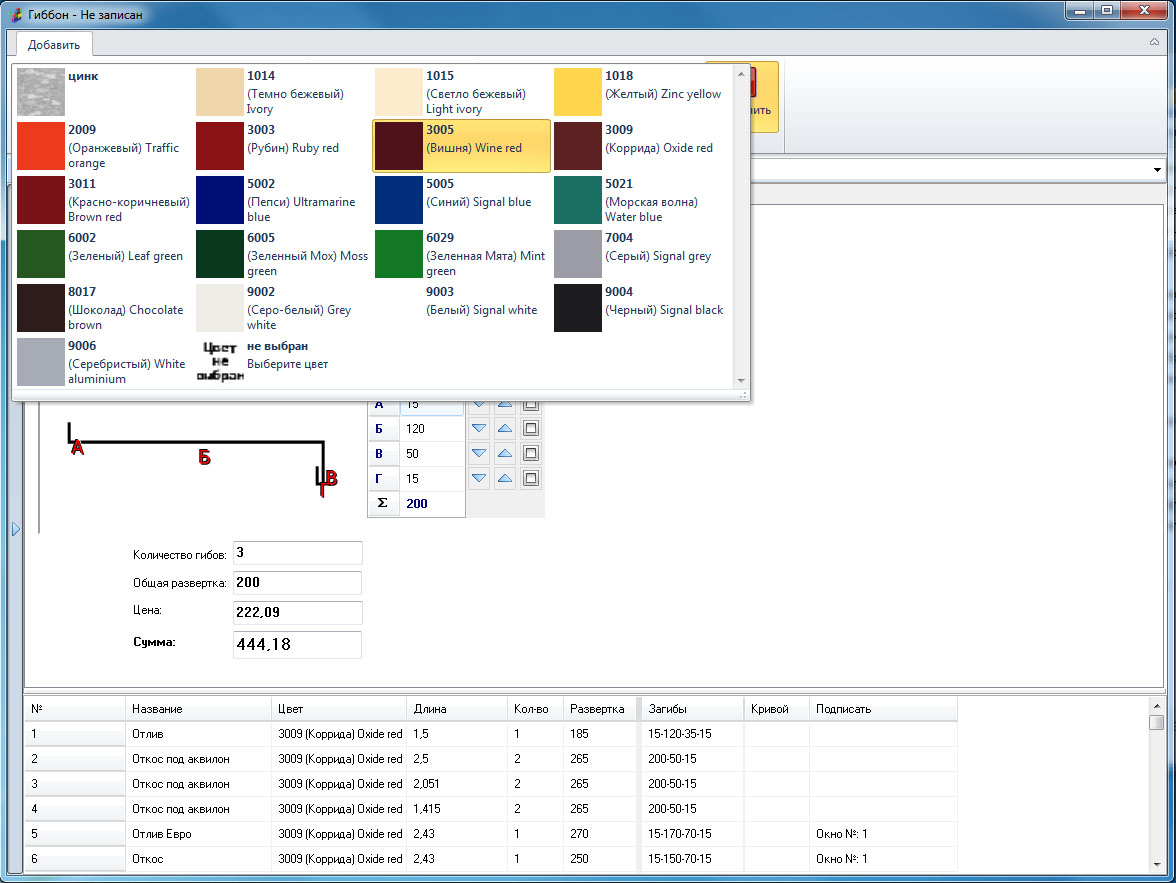Select 9003 Signal white color
Viewport: 1176px width, 883px height.
(x=461, y=308)
